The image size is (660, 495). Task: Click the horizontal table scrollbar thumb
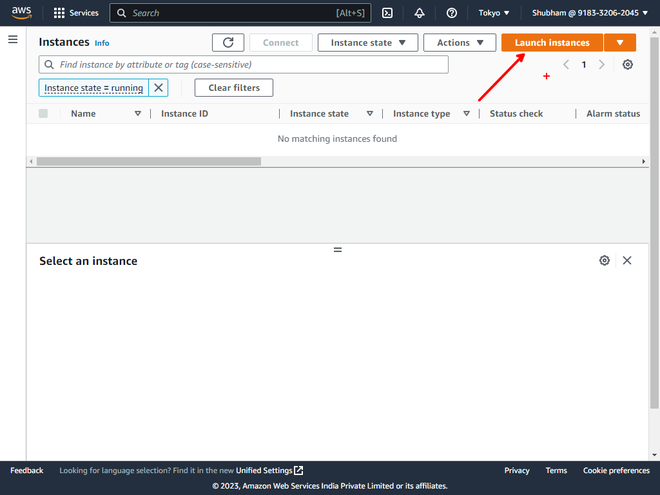click(149, 161)
